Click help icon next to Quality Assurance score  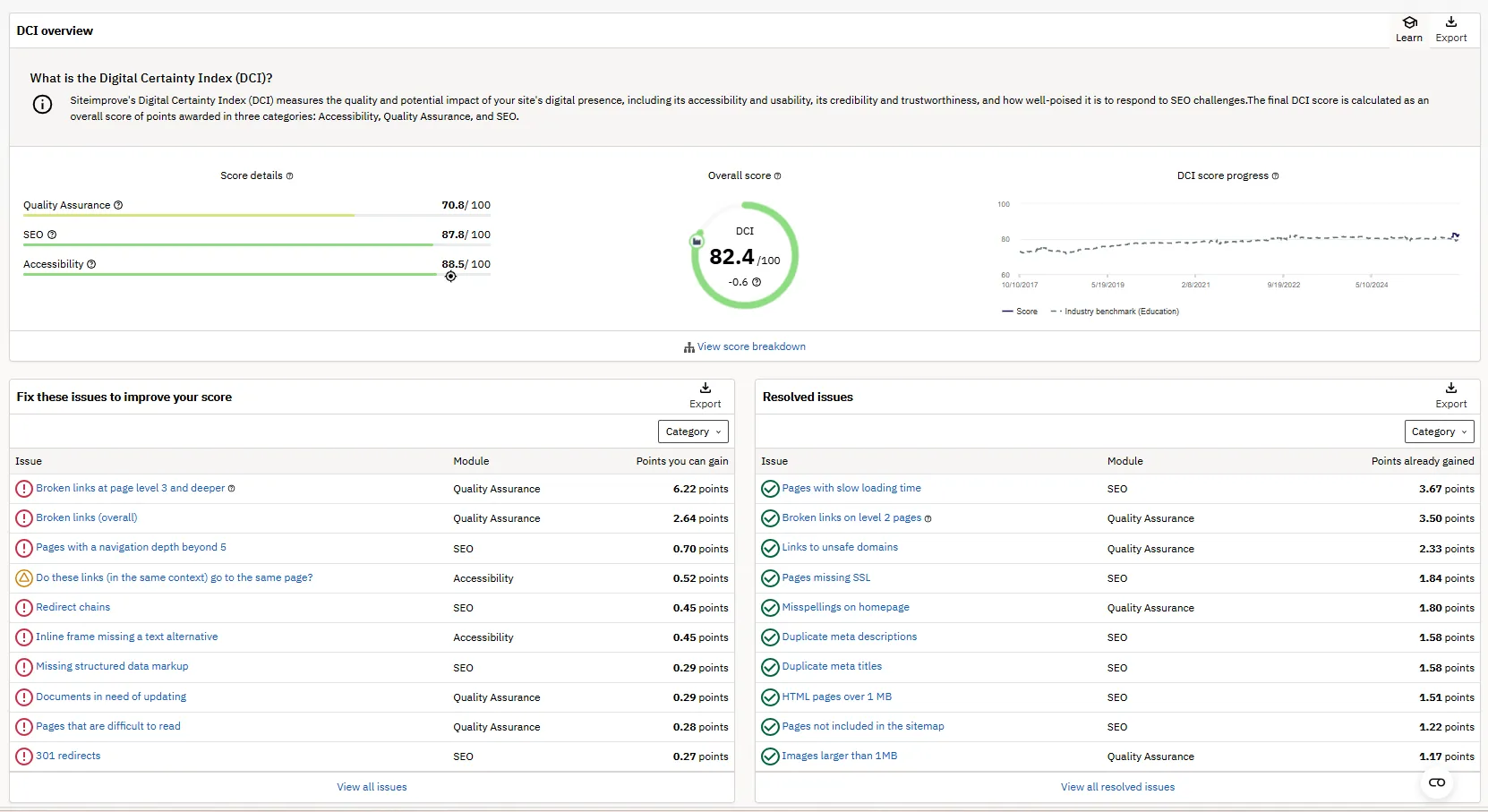coord(118,205)
